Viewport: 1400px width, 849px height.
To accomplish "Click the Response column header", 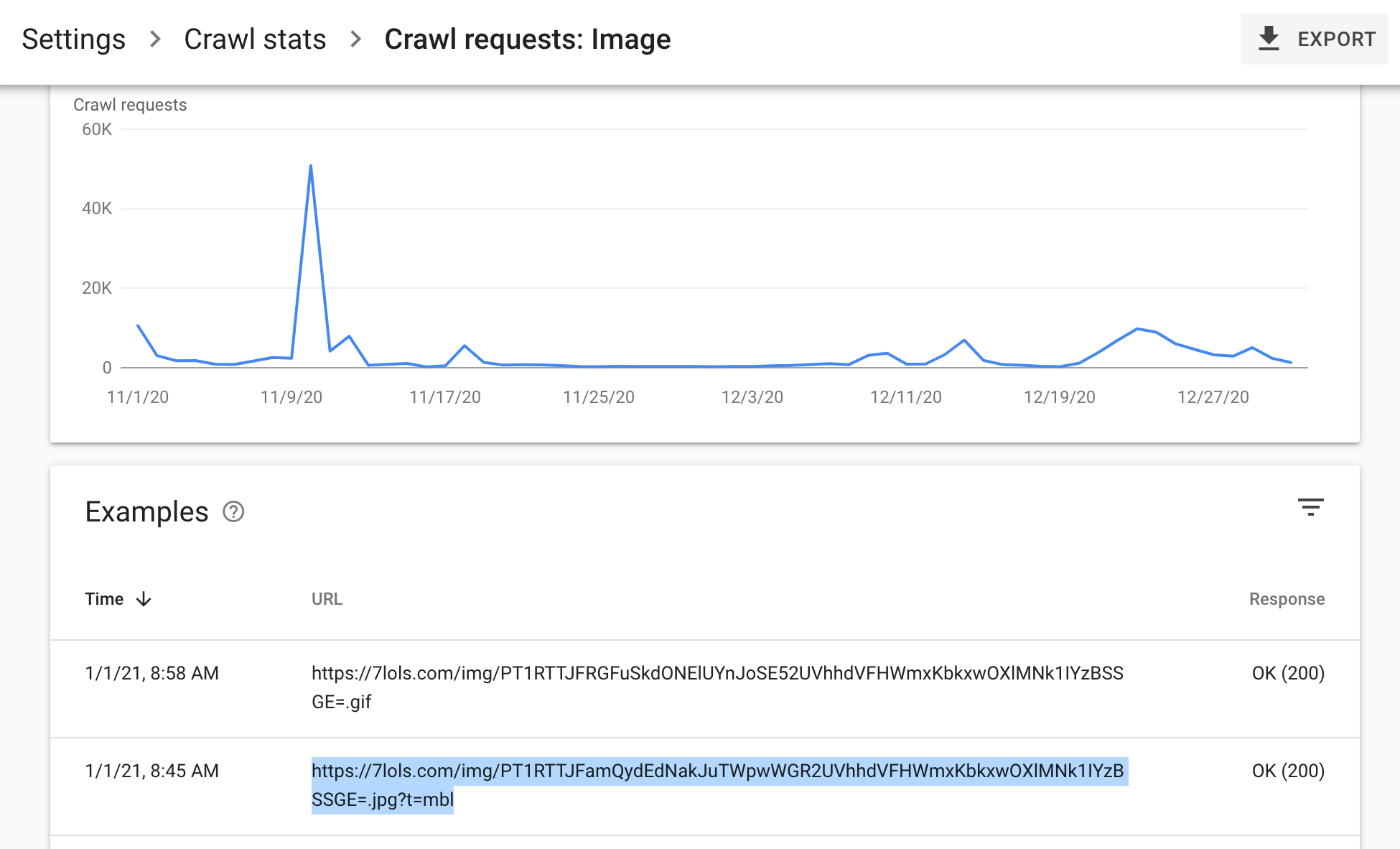I will click(1287, 599).
